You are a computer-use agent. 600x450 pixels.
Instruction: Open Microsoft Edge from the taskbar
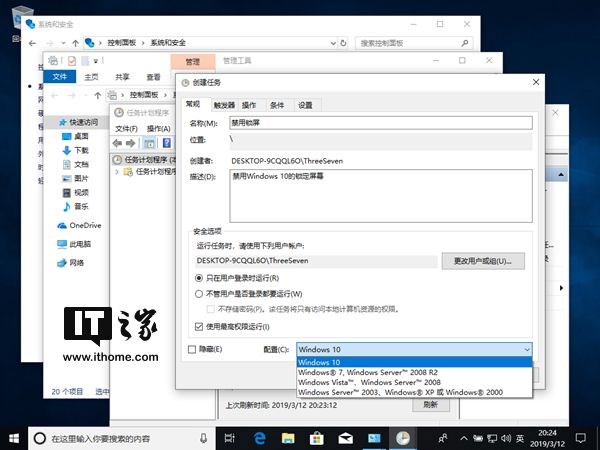click(x=259, y=438)
